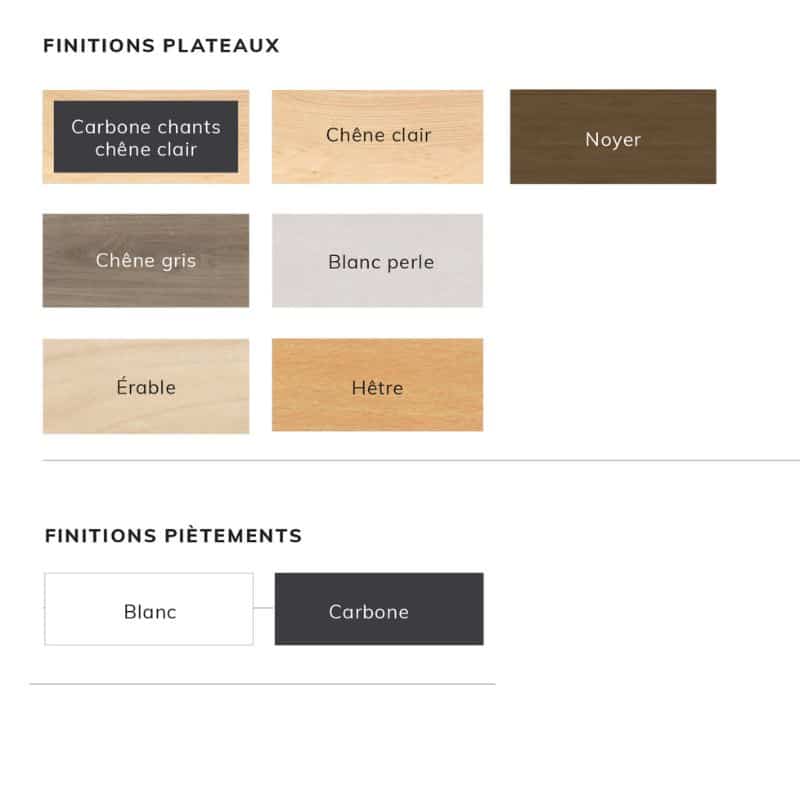This screenshot has width=800, height=800.
Task: Click the "Noyer" label text
Action: pos(613,139)
